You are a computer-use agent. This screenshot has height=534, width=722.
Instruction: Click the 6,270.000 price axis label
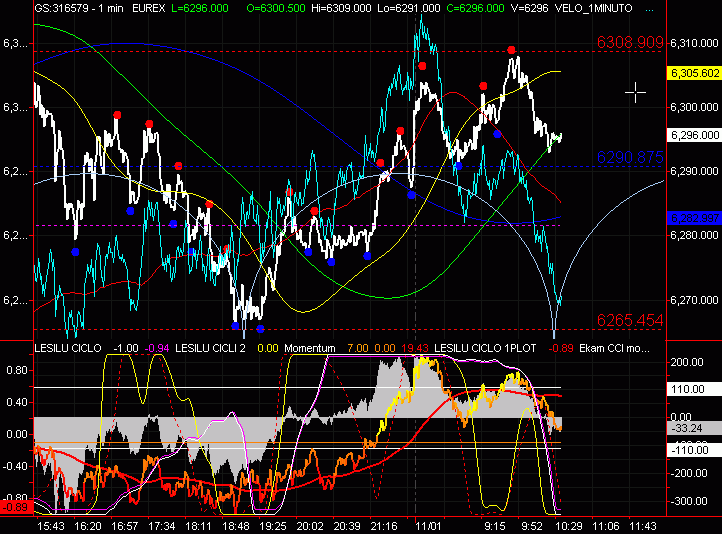[x=694, y=300]
